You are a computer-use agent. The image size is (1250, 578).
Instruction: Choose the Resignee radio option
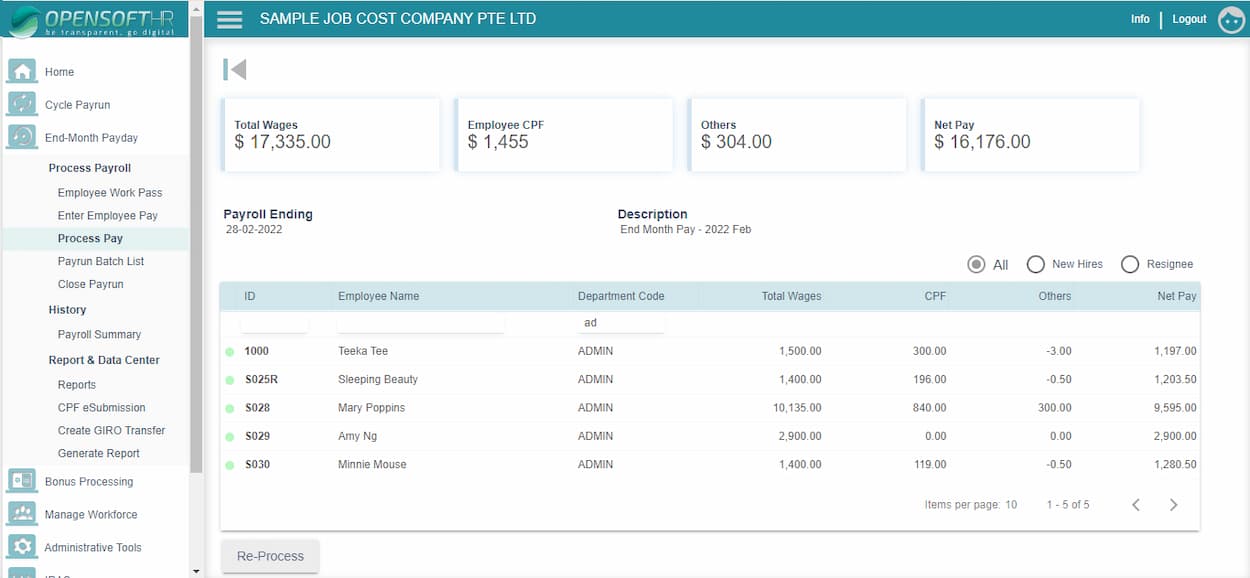[1130, 264]
